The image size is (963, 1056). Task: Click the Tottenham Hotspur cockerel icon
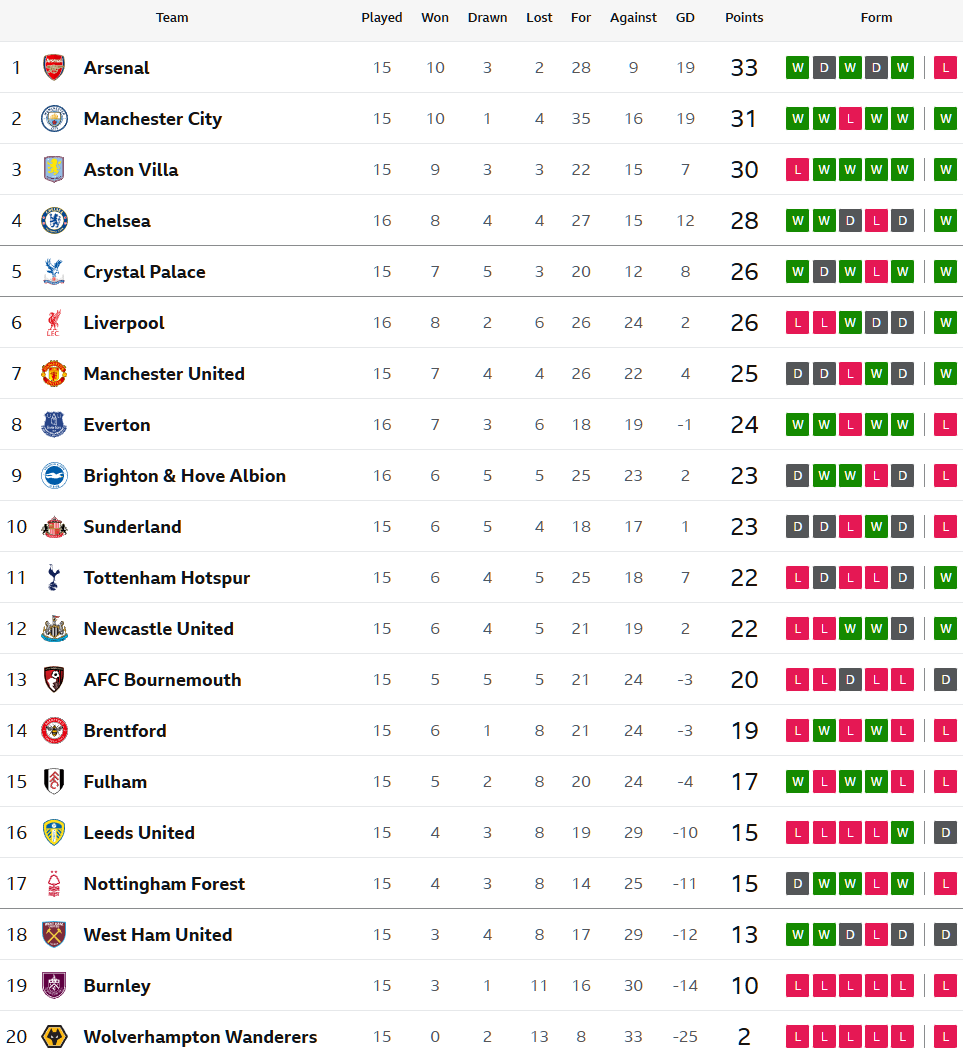click(x=54, y=578)
